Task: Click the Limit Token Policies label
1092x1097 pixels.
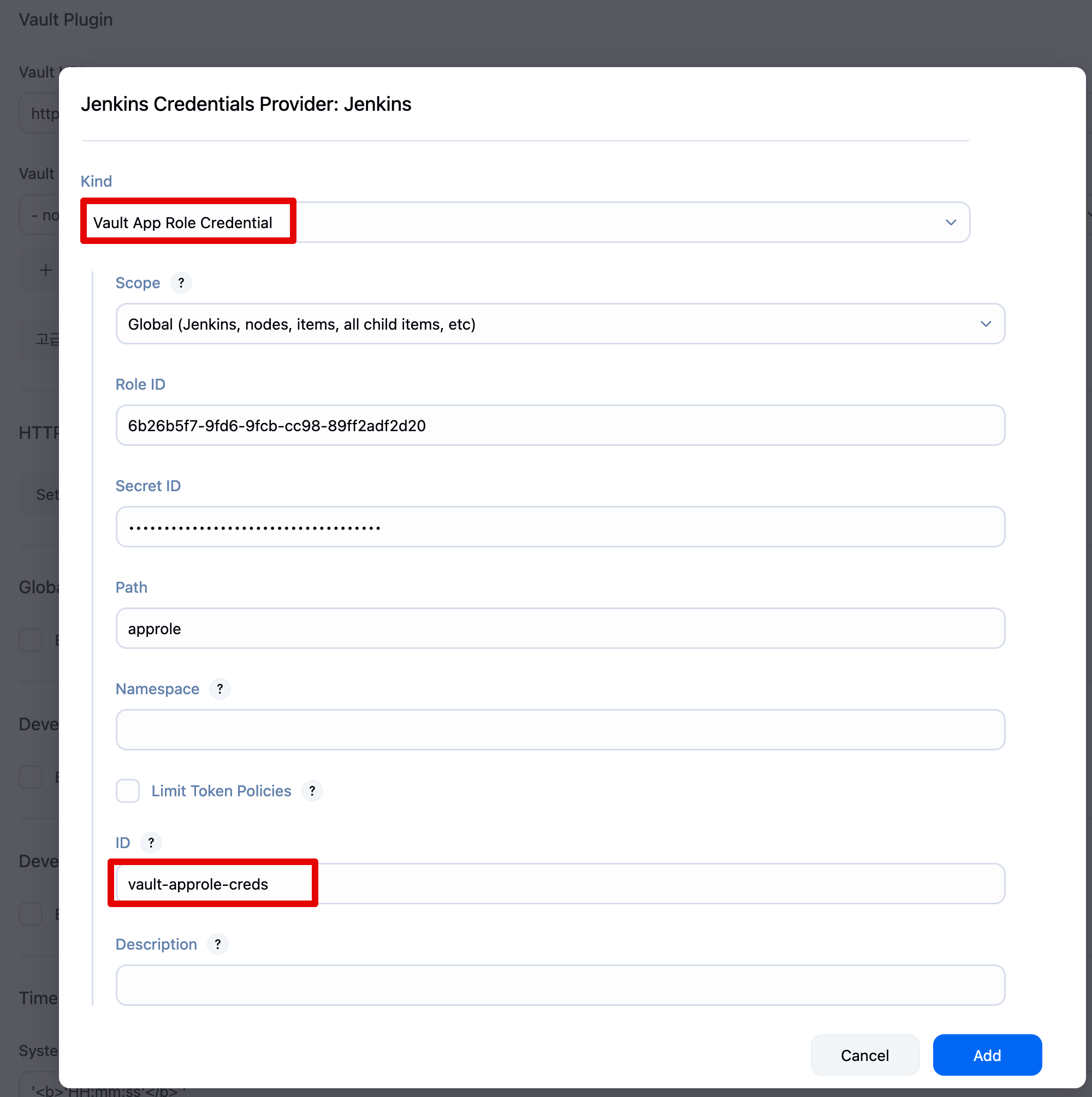Action: (x=221, y=790)
